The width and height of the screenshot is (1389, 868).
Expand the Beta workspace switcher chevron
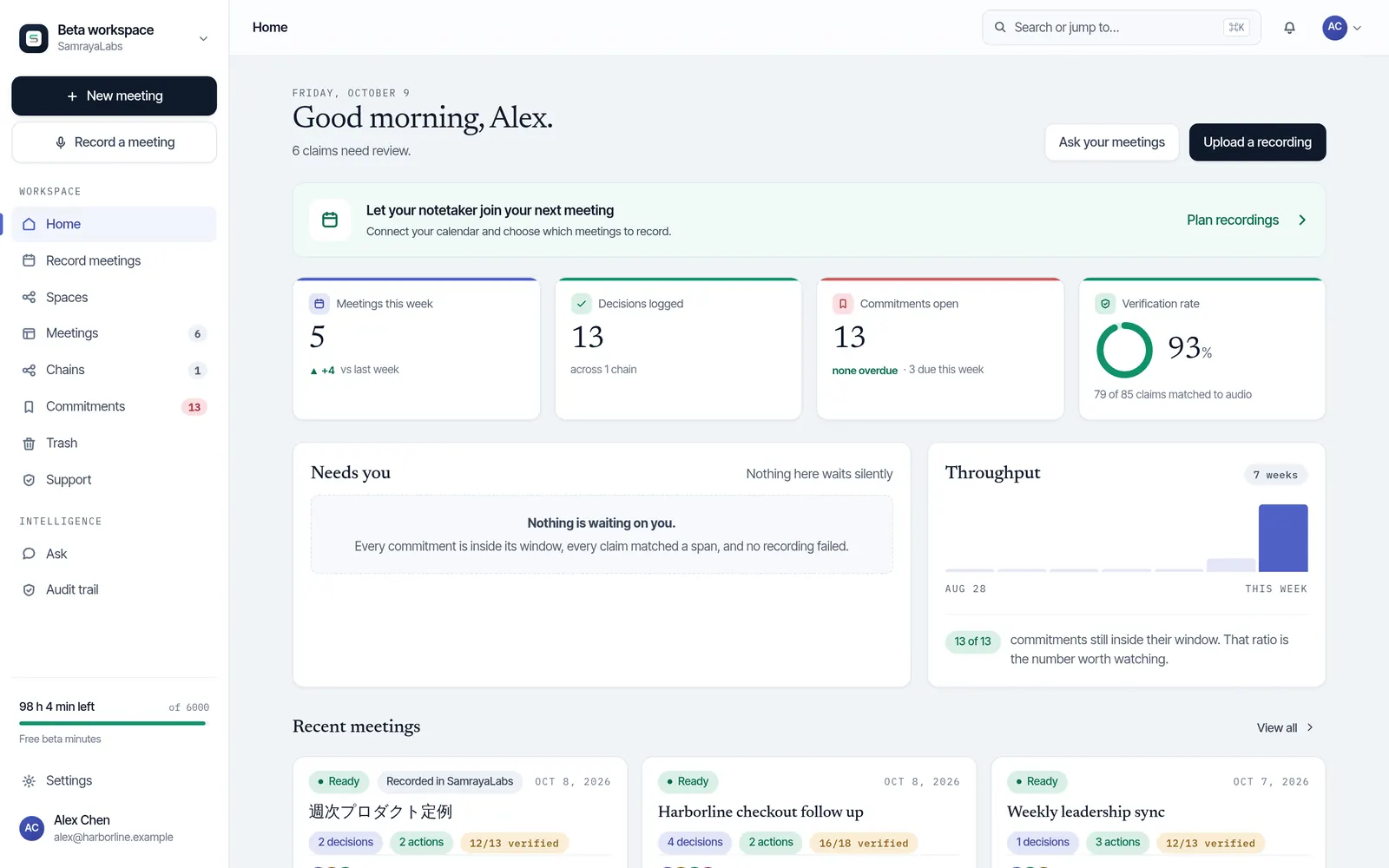[203, 38]
